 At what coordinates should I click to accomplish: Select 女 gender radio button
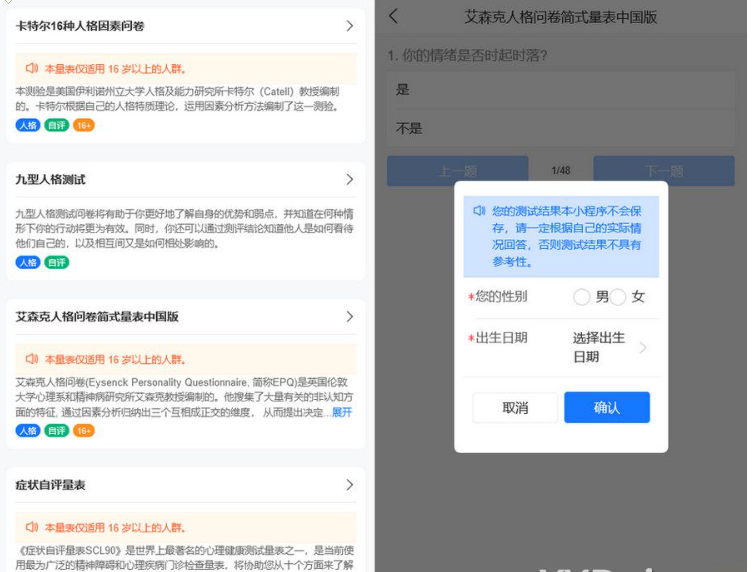click(618, 297)
